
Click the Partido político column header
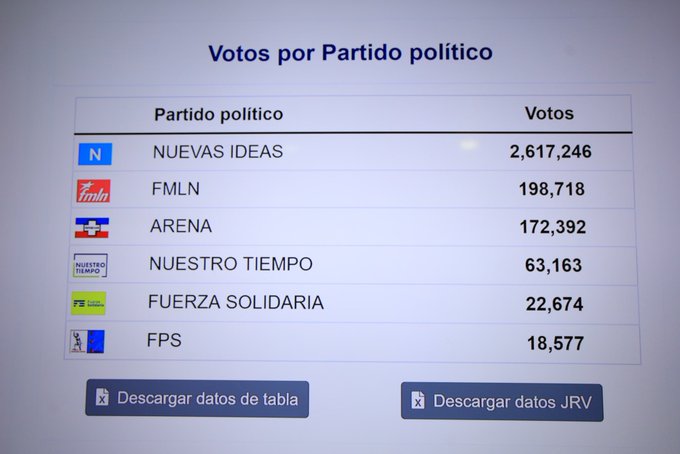[218, 114]
